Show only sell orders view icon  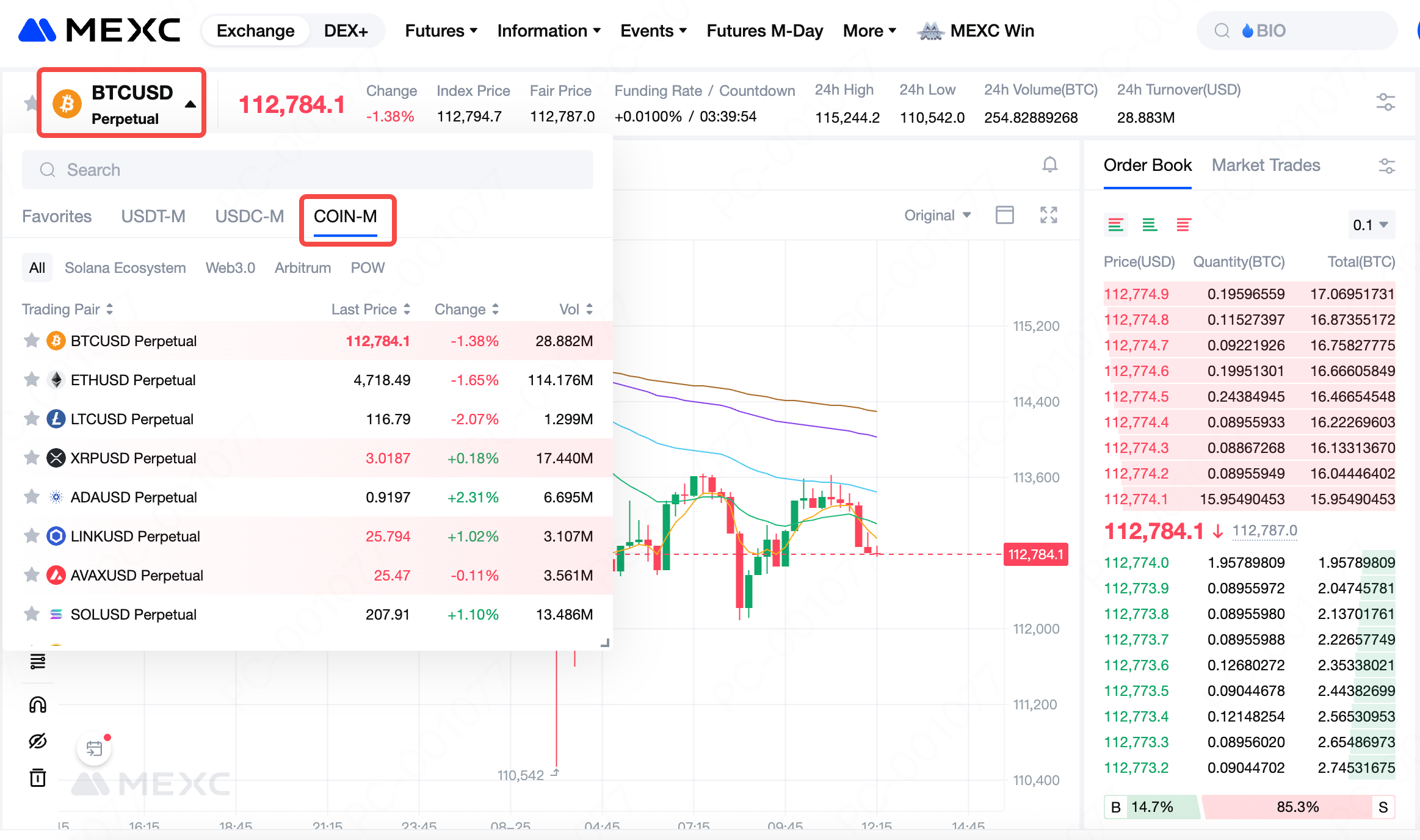(1183, 225)
